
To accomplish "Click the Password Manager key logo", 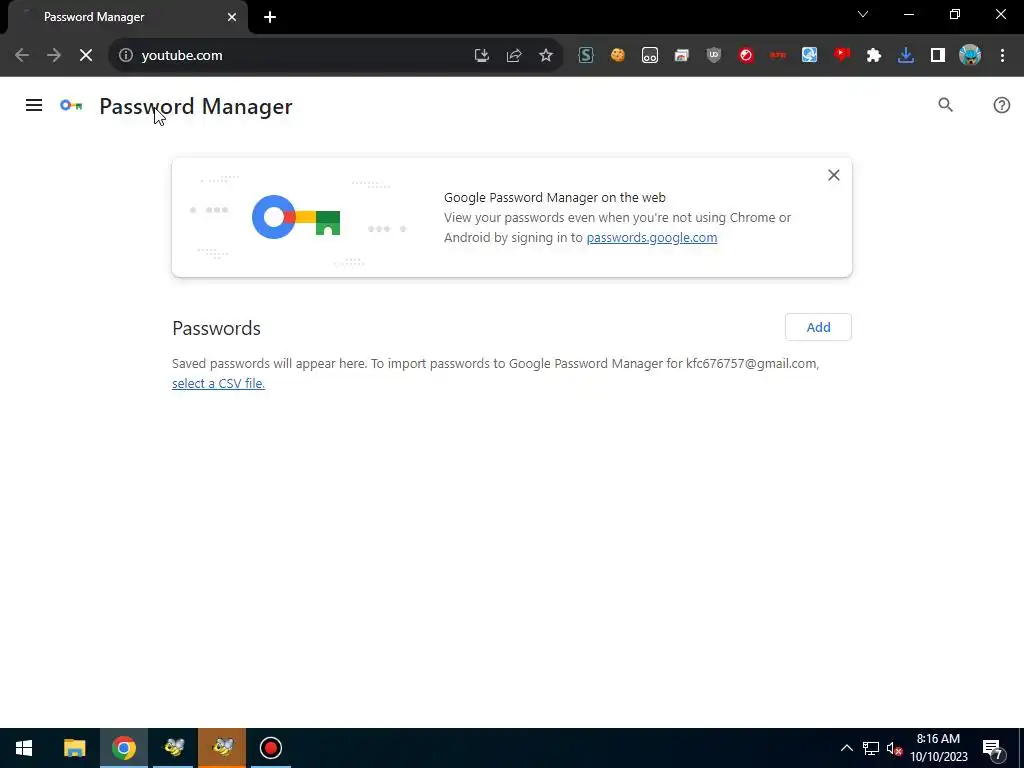I will (71, 105).
